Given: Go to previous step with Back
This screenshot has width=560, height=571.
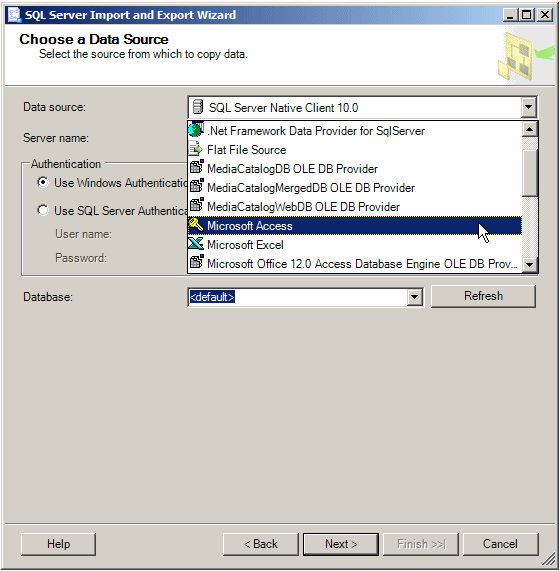Looking at the screenshot, I should click(261, 544).
